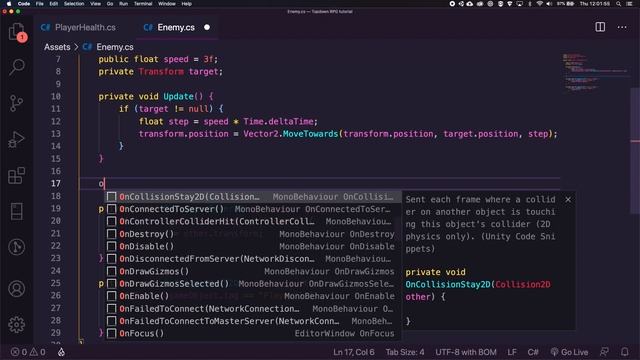Screen dimensions: 640x360
Task: Click the flame icon in status bar
Action: tap(61, 352)
